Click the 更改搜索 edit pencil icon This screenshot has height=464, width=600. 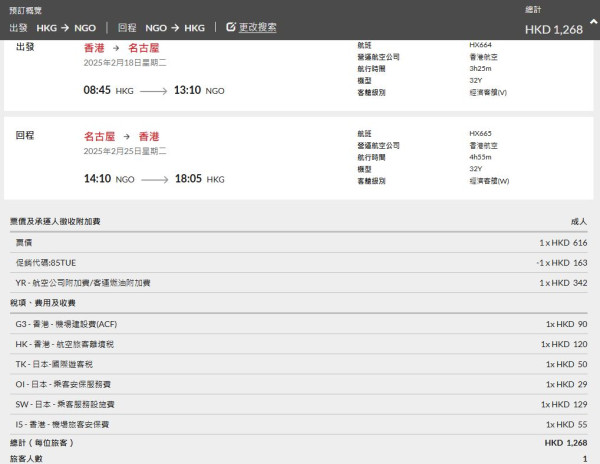click(231, 27)
